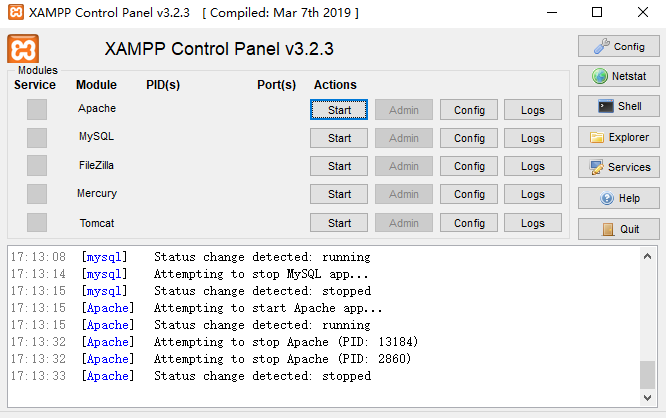Click the 'Module' column header
Viewport: 666px width, 418px height.
pos(96,85)
